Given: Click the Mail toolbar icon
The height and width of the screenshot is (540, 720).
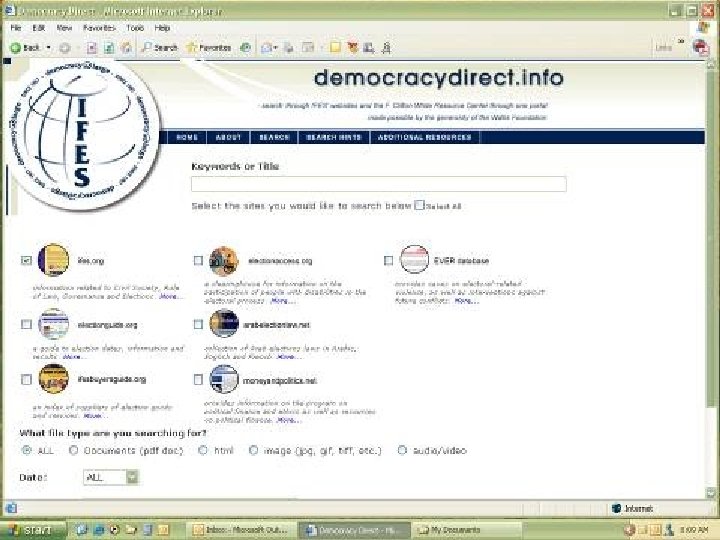Looking at the screenshot, I should 266,48.
